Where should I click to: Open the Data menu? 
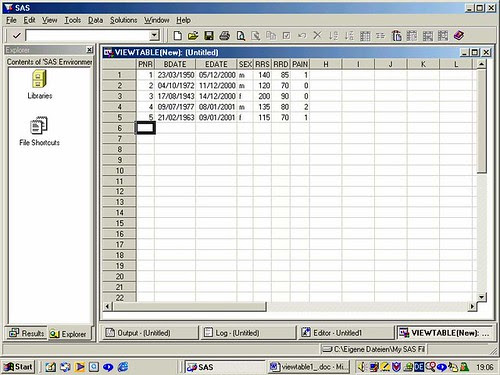pos(95,20)
